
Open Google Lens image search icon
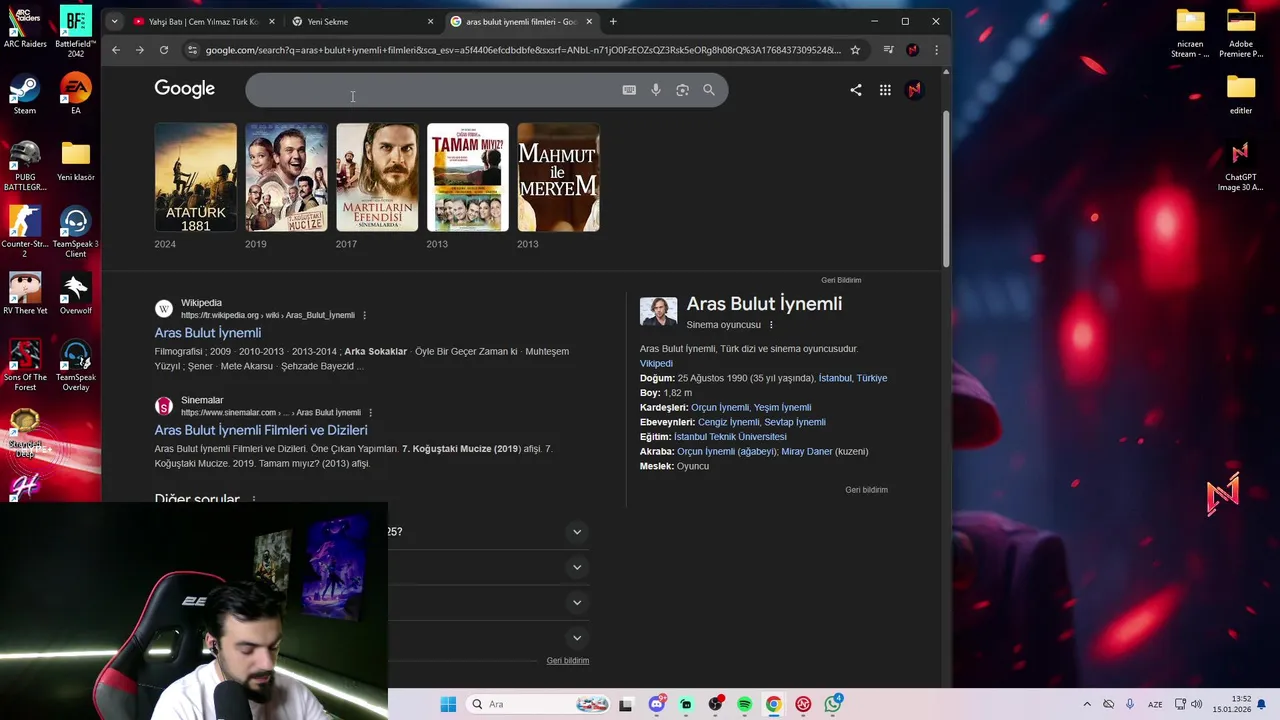[x=682, y=90]
